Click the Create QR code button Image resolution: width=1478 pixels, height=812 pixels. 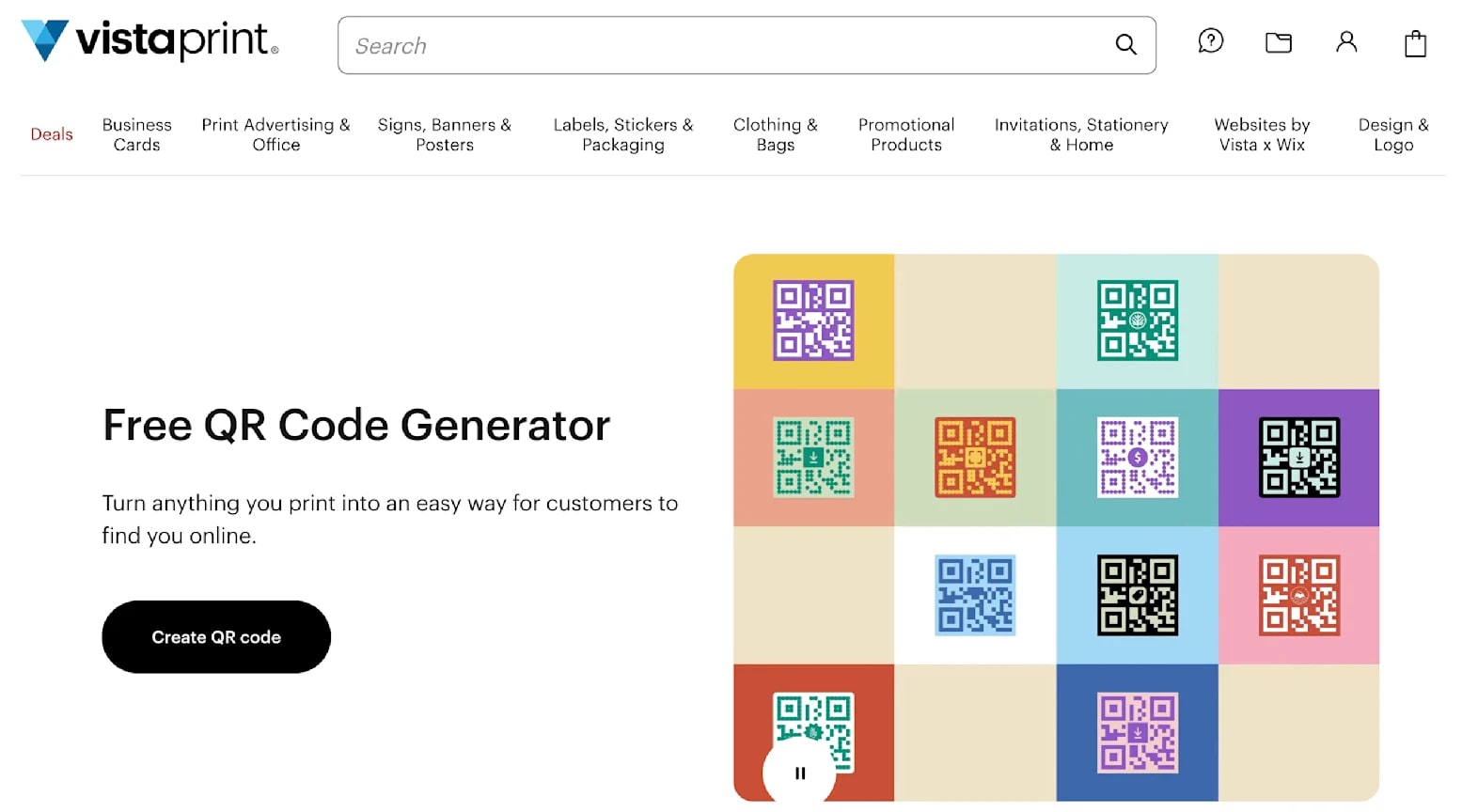tap(215, 636)
